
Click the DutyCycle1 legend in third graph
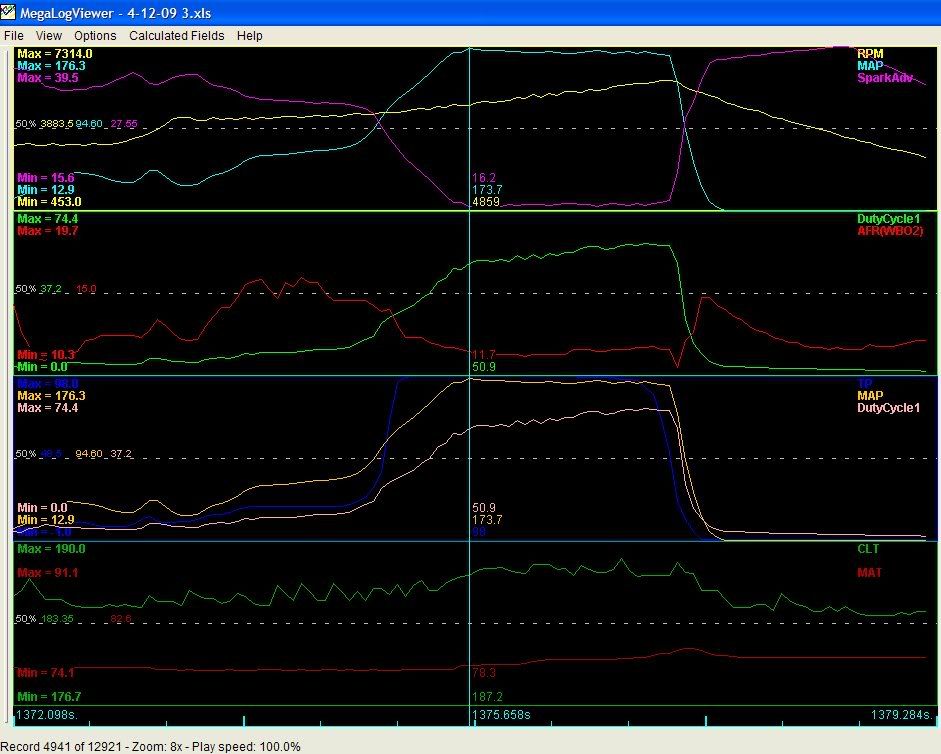pyautogui.click(x=888, y=408)
